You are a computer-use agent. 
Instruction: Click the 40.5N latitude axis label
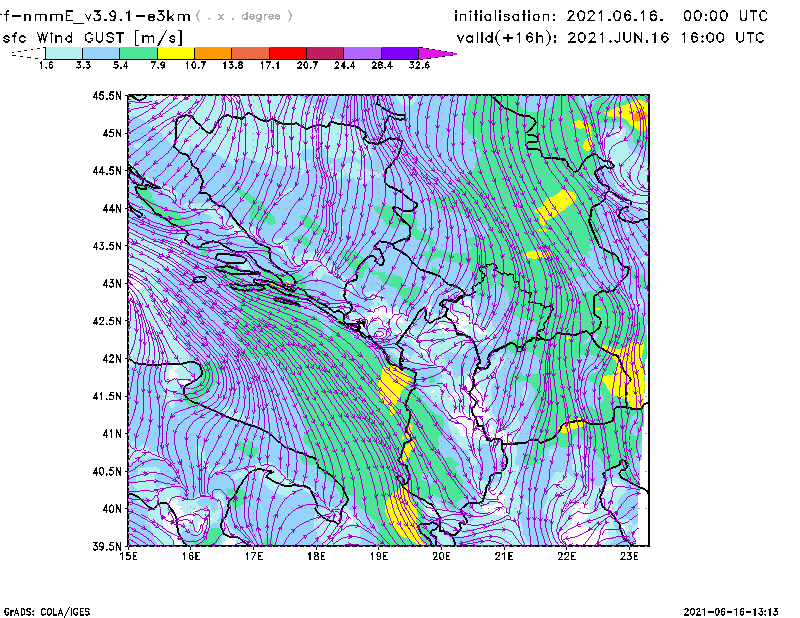pyautogui.click(x=107, y=471)
